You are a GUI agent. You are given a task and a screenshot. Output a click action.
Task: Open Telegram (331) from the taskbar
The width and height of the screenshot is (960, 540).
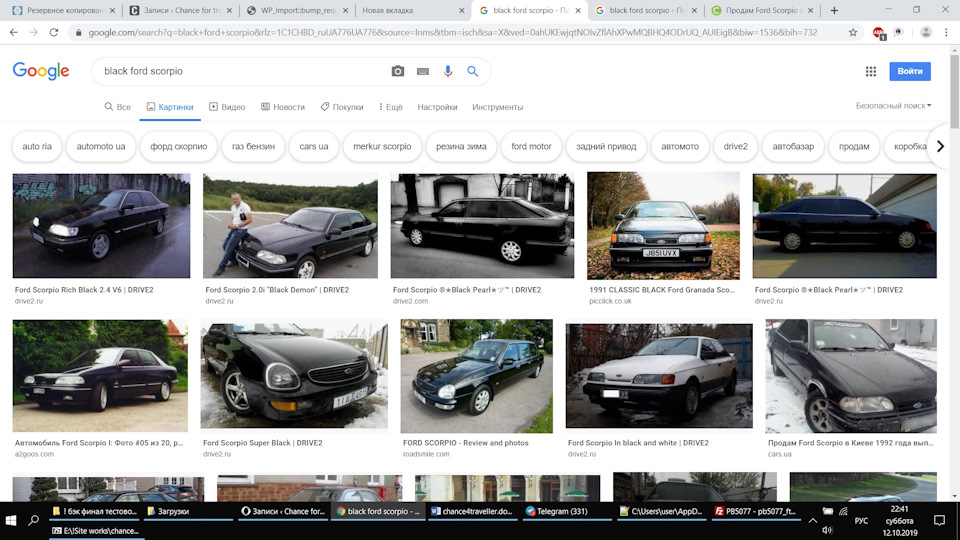565,511
